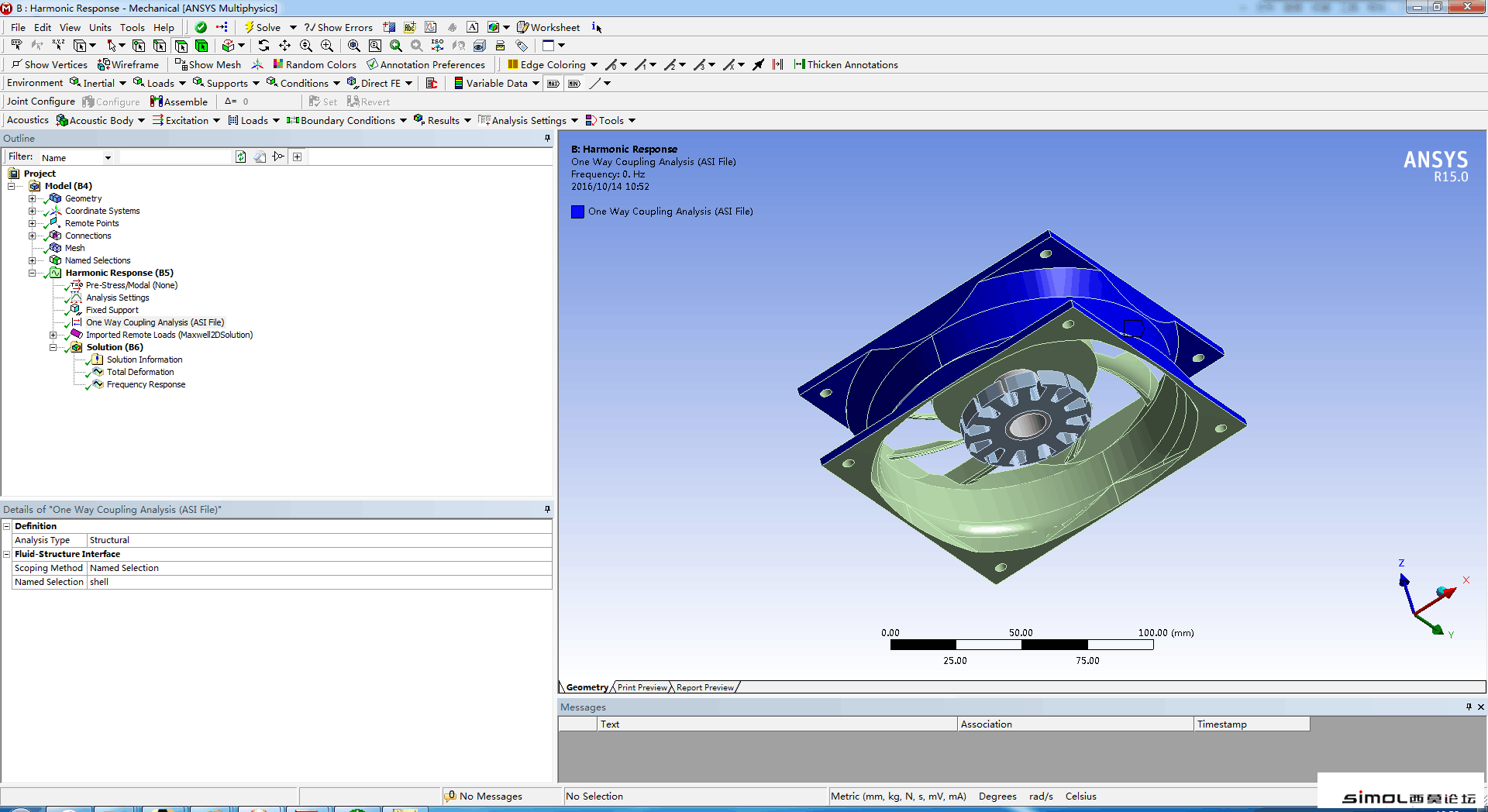Select vertex selection filter

[139, 46]
